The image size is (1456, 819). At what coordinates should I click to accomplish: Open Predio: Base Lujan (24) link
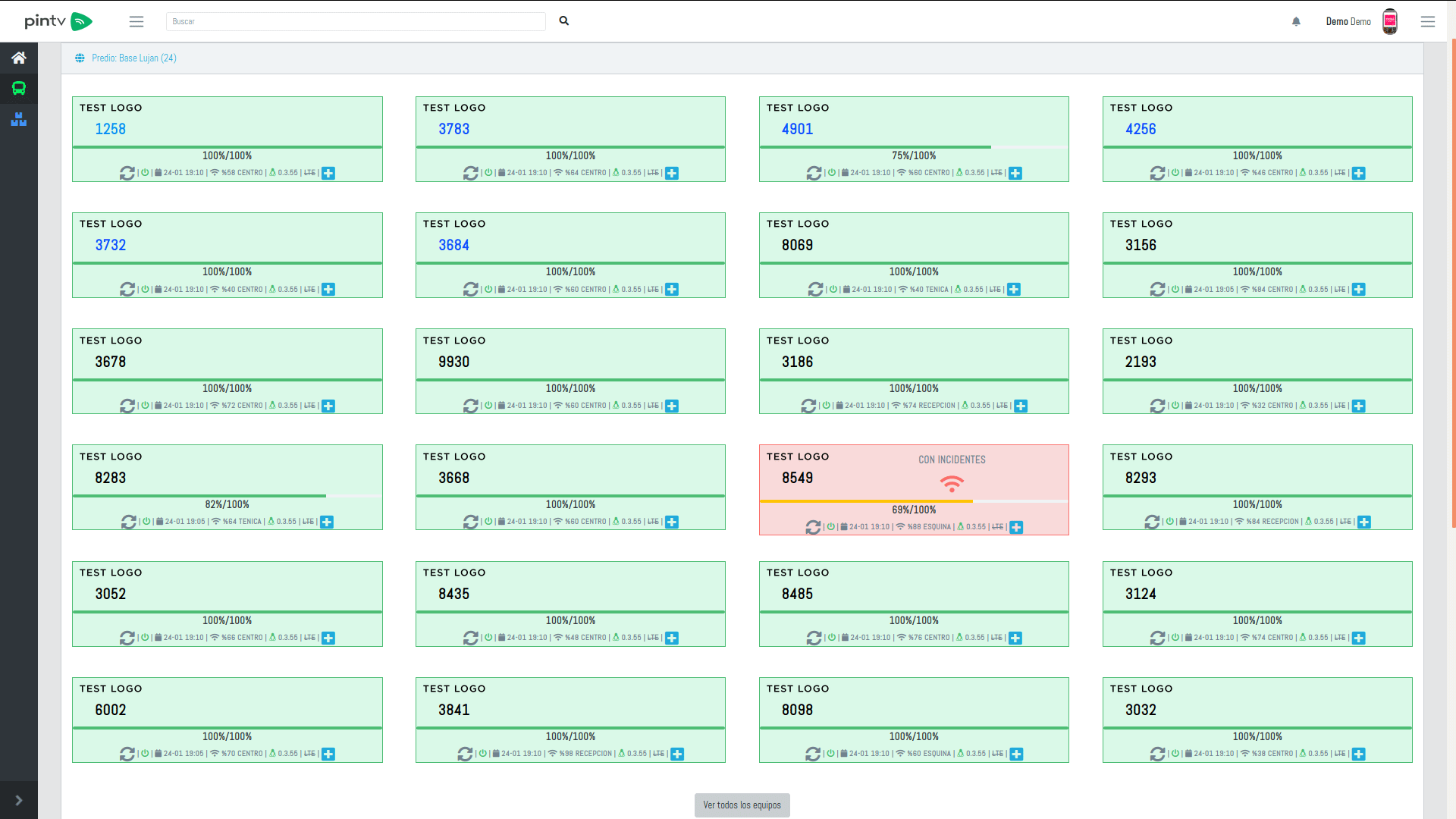133,58
